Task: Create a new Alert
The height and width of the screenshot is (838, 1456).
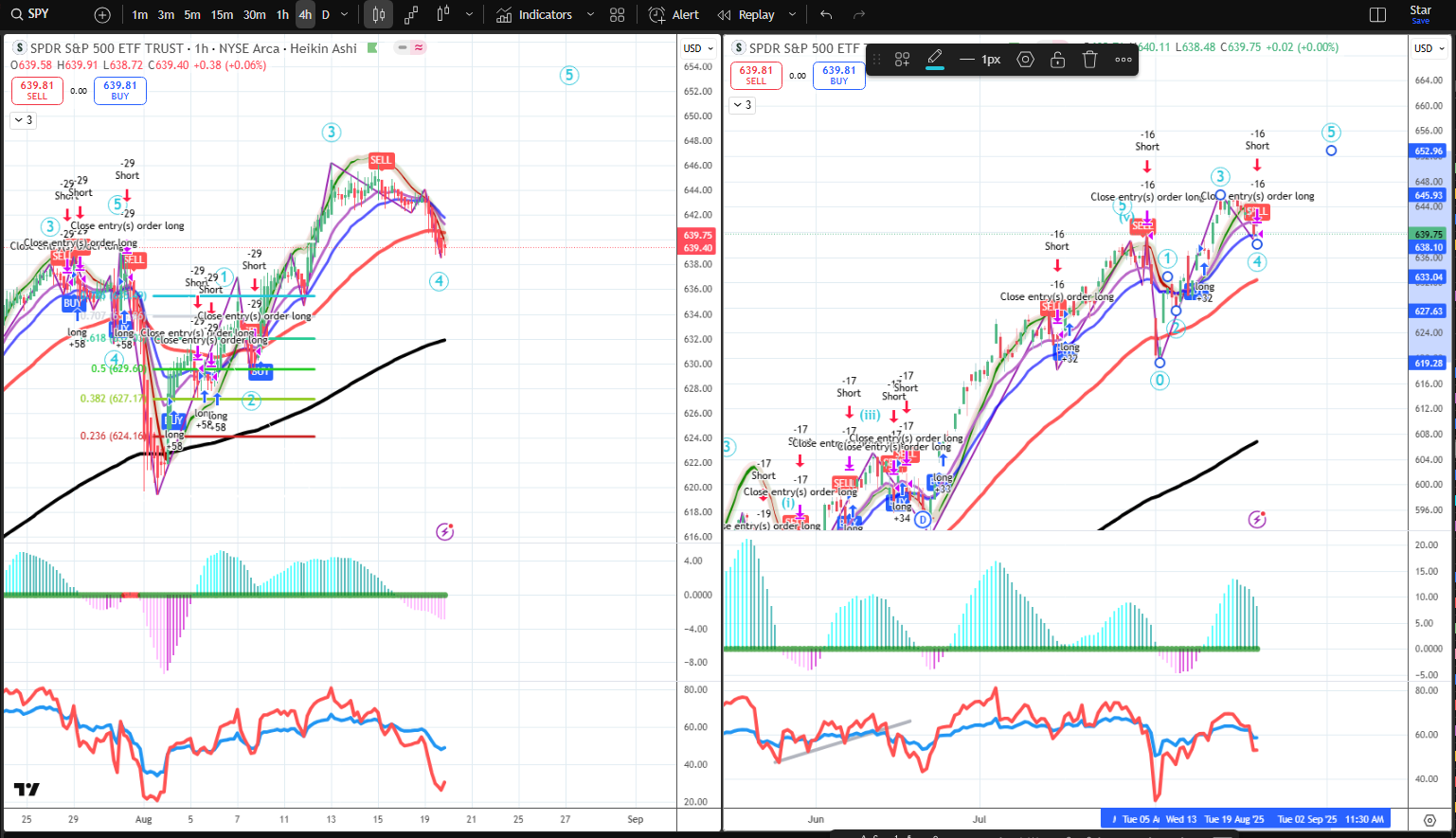Action: (674, 15)
